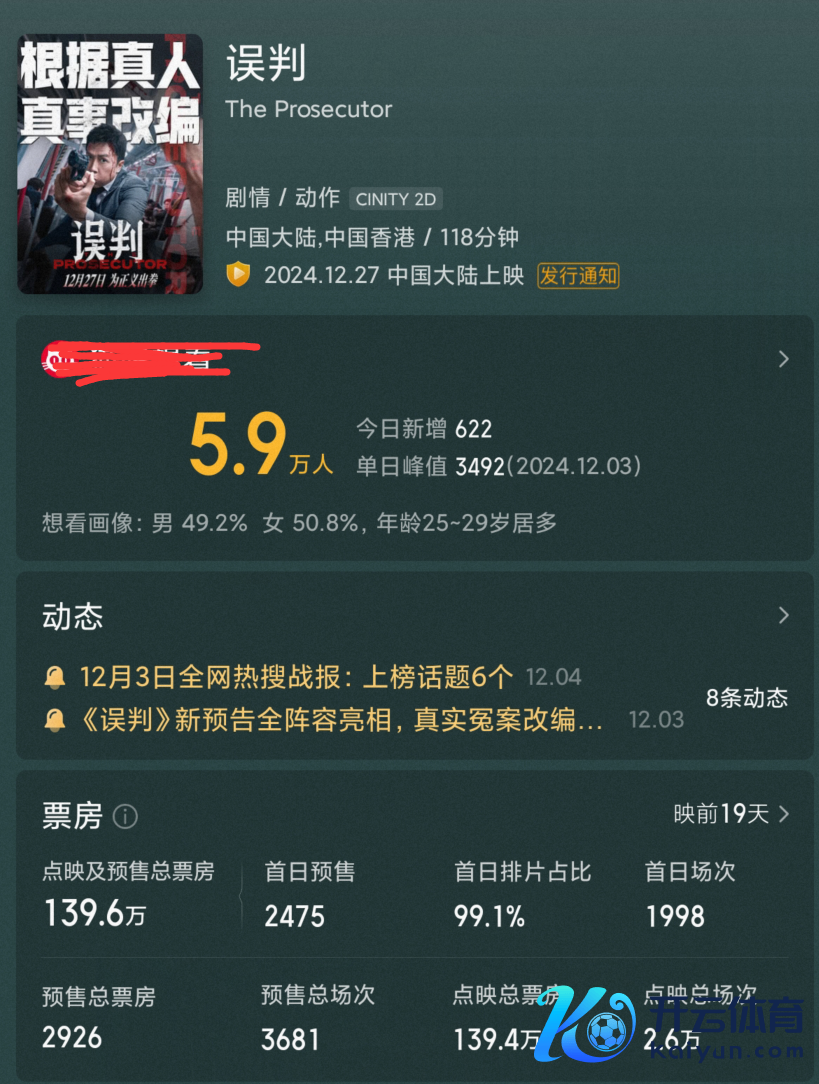819x1084 pixels.
Task: Tap the CINITY 2D format tag
Action: click(395, 199)
